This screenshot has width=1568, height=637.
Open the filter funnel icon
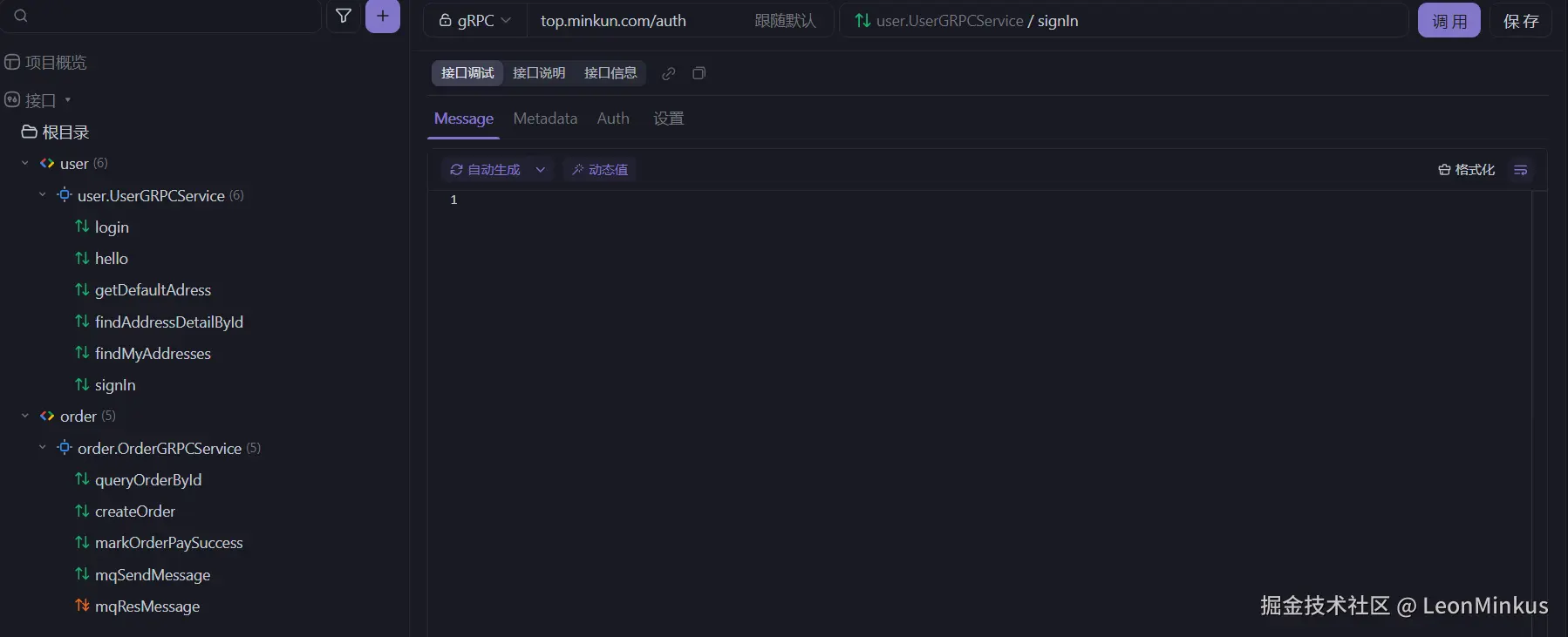(x=344, y=16)
